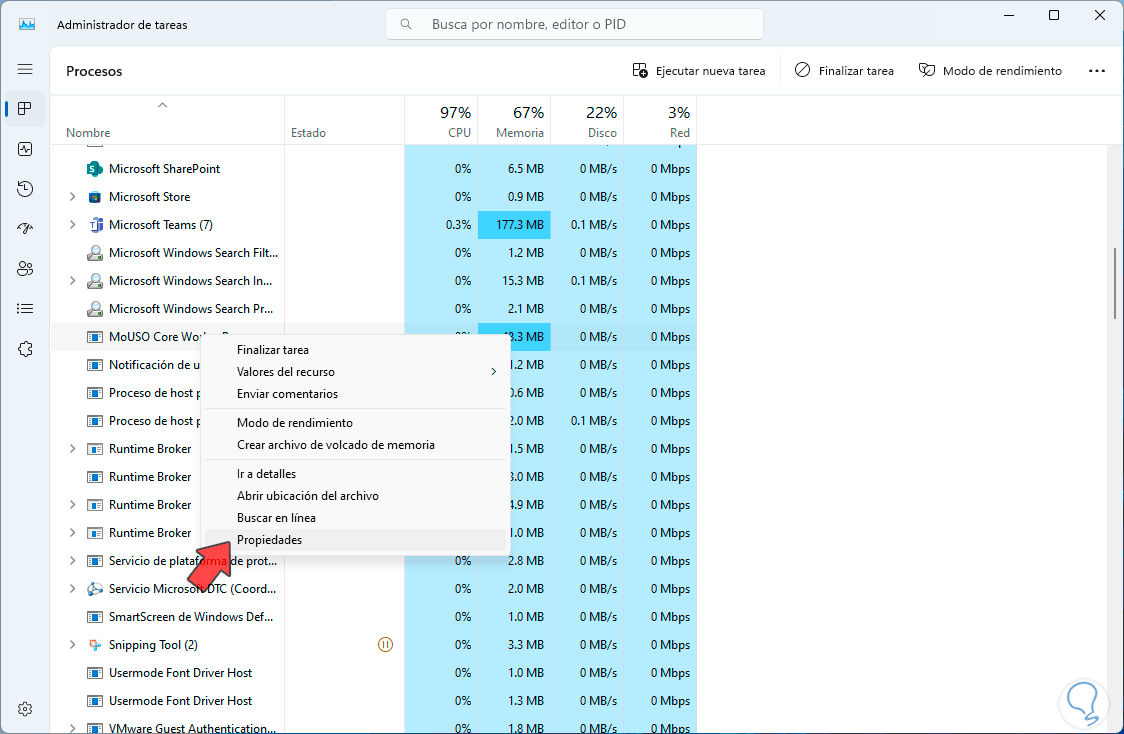Choose Finalizar tarea in context menu

356,350
